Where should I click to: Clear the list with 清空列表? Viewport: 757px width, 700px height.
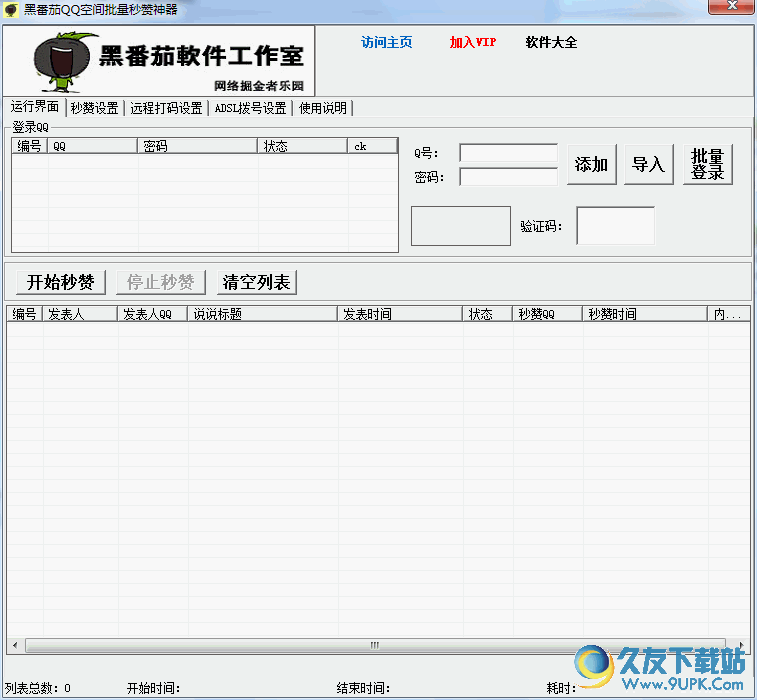pos(256,282)
